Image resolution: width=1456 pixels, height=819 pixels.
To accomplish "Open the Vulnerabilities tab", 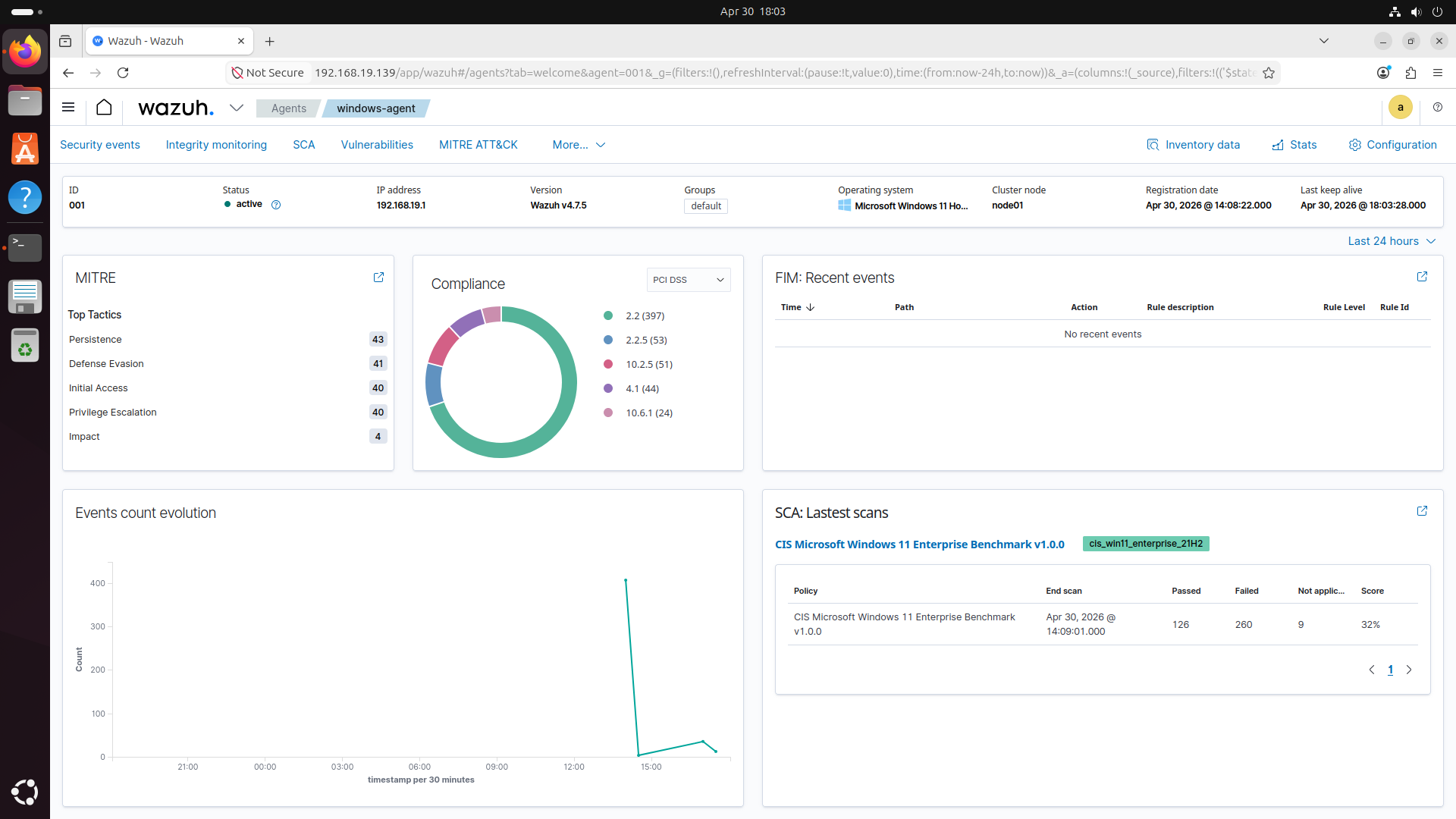I will [377, 145].
